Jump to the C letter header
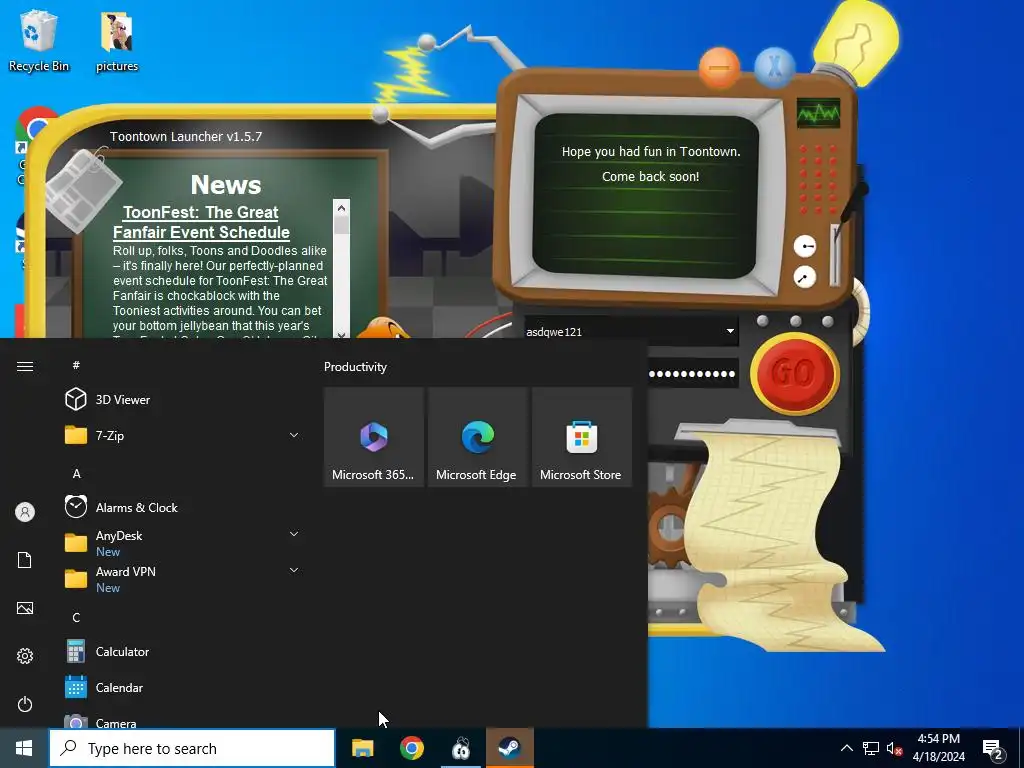The height and width of the screenshot is (768, 1024). (76, 617)
